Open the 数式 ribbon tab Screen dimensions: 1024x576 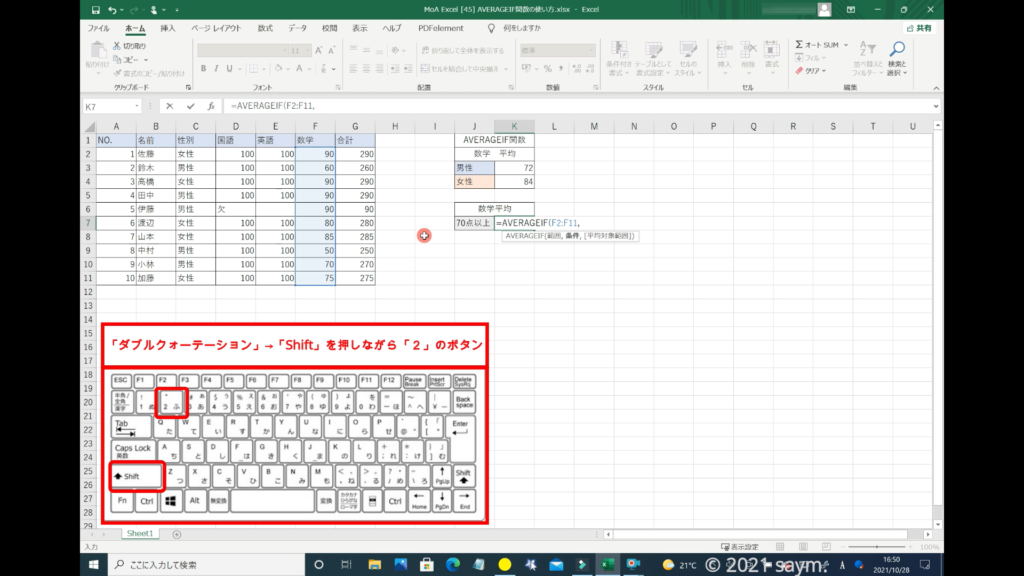coord(265,28)
